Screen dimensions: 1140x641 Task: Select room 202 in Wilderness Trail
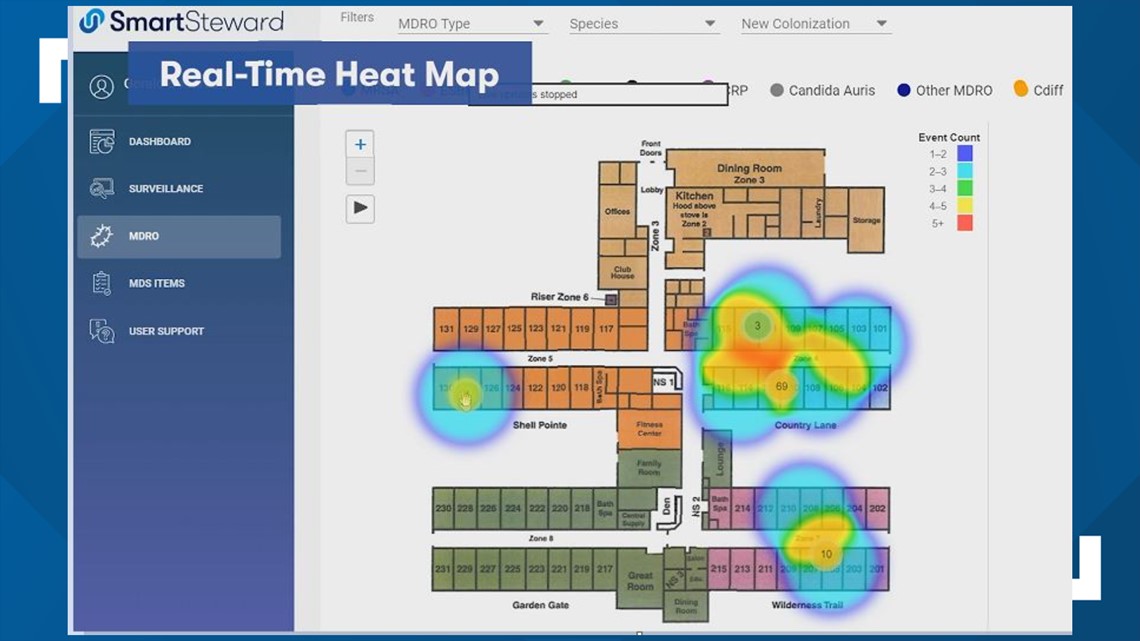[x=878, y=508]
